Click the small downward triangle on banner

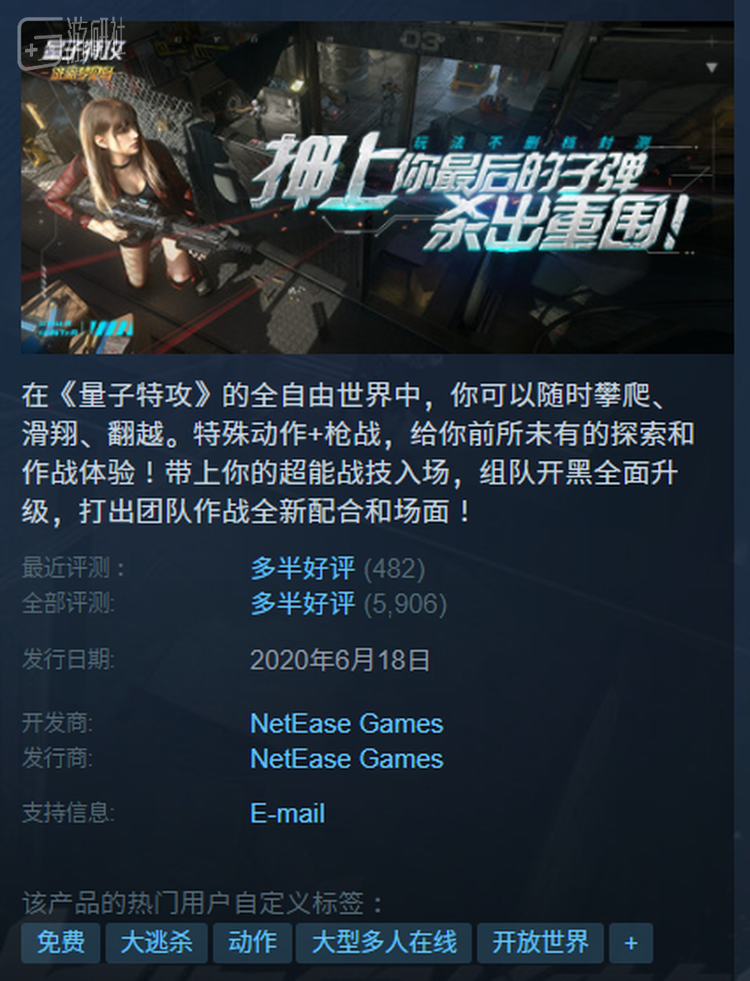(x=711, y=67)
